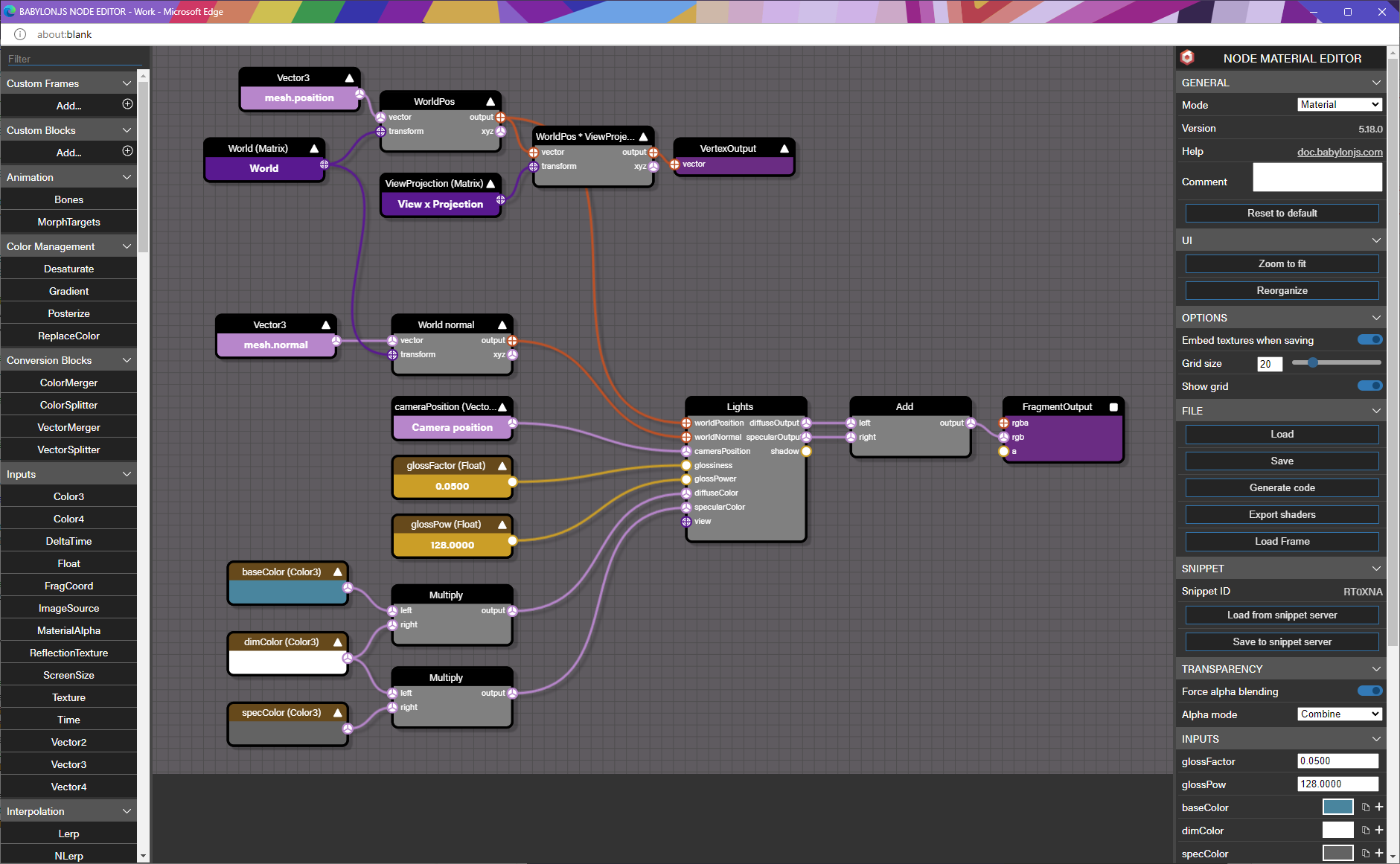Click the rgba input port on FragmentOutput
Image resolution: width=1400 pixels, height=864 pixels.
1004,423
